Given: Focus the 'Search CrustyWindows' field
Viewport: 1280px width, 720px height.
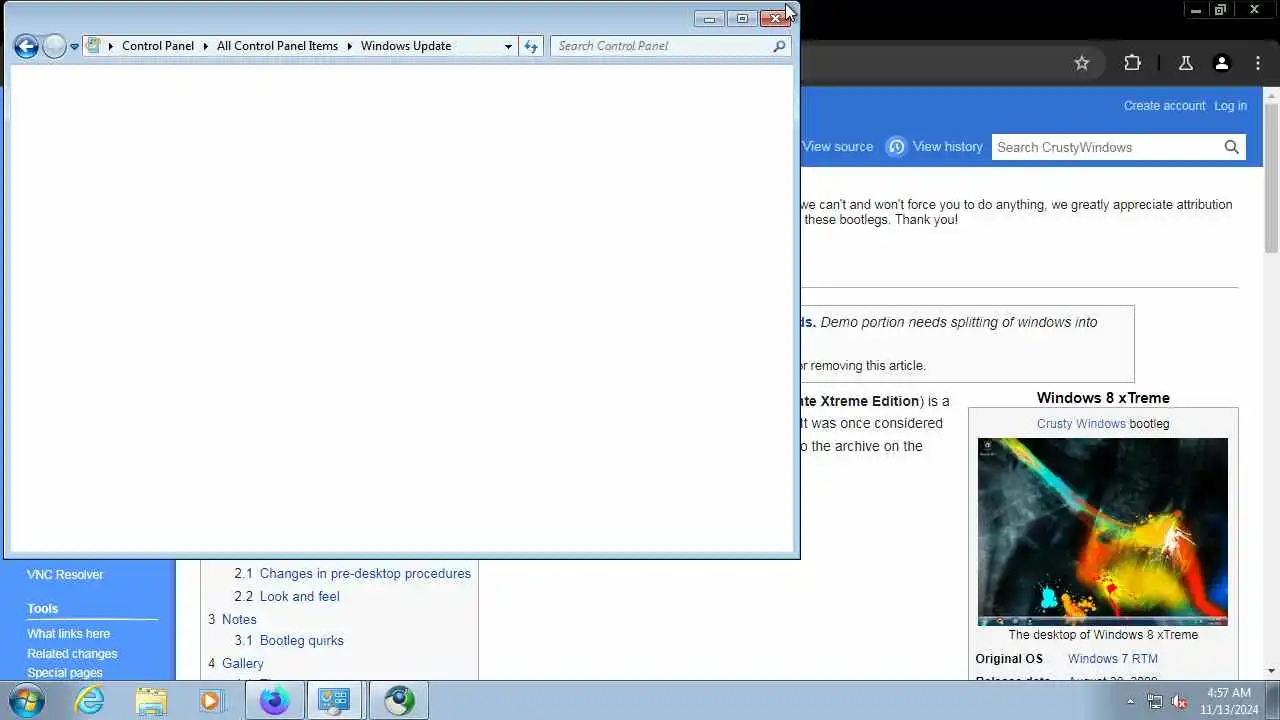Looking at the screenshot, I should coord(1106,147).
